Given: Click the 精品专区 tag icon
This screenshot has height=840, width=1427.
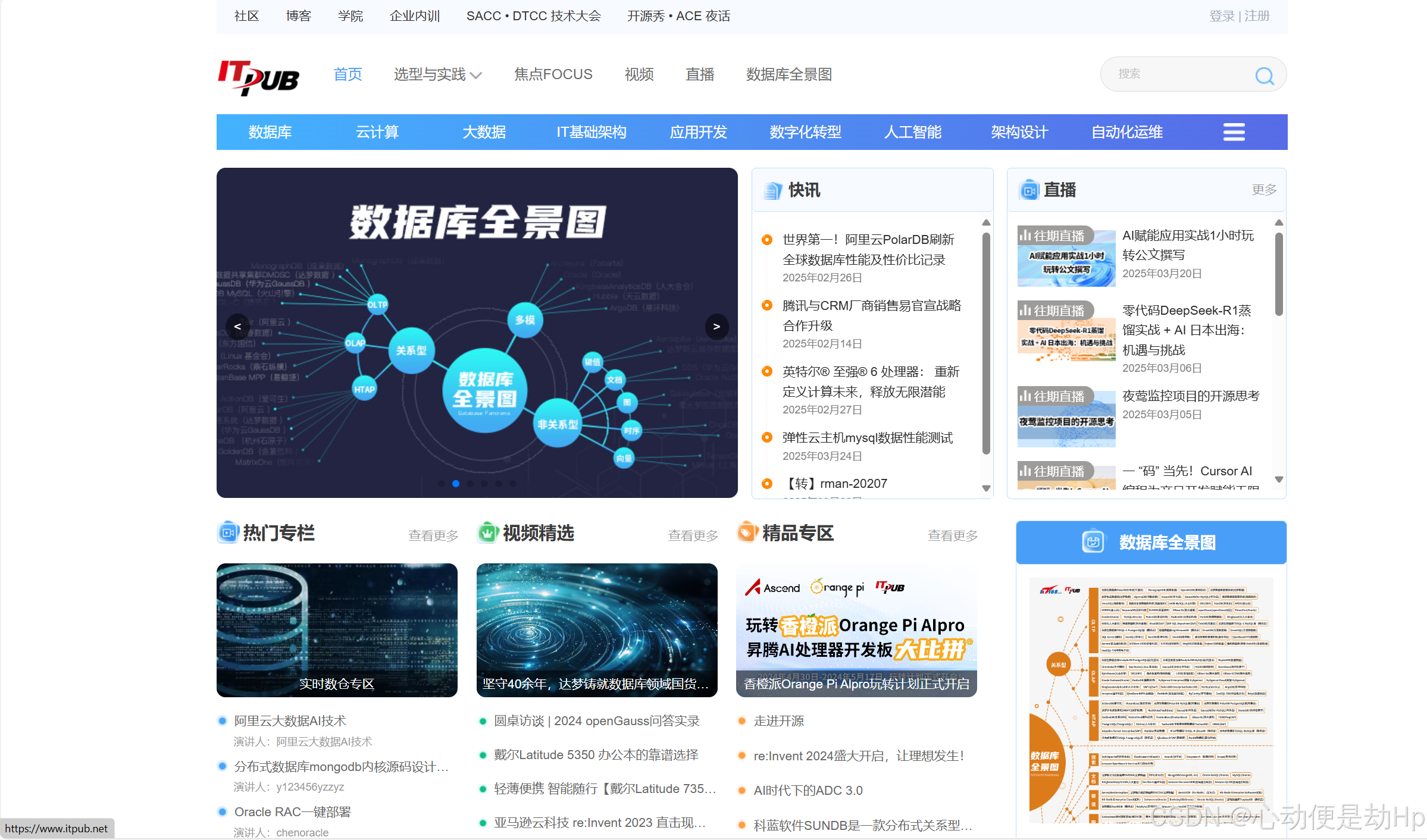Looking at the screenshot, I should pos(747,532).
